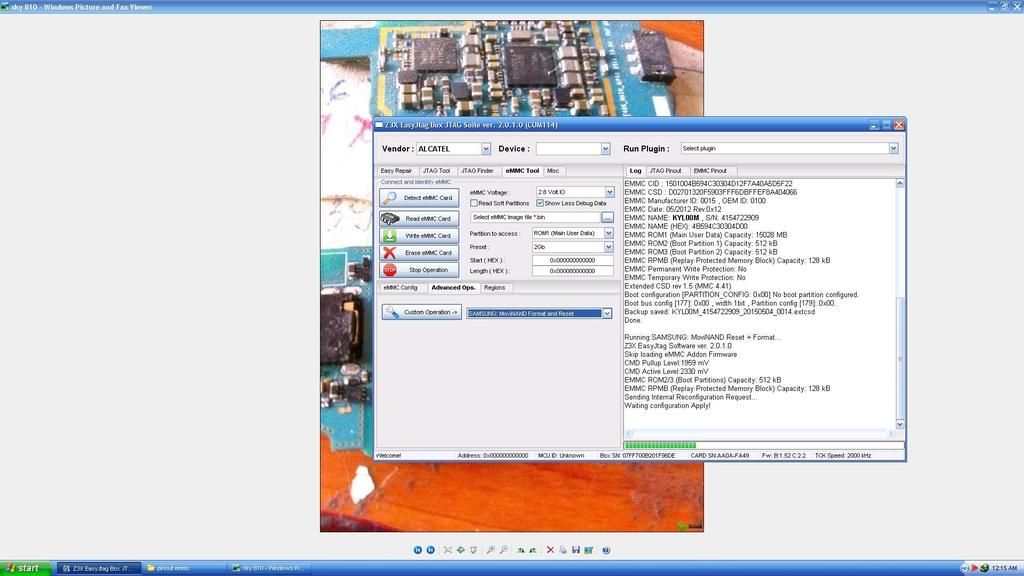Click the Detect eMMC Card button
This screenshot has height=576, width=1024.
point(419,198)
